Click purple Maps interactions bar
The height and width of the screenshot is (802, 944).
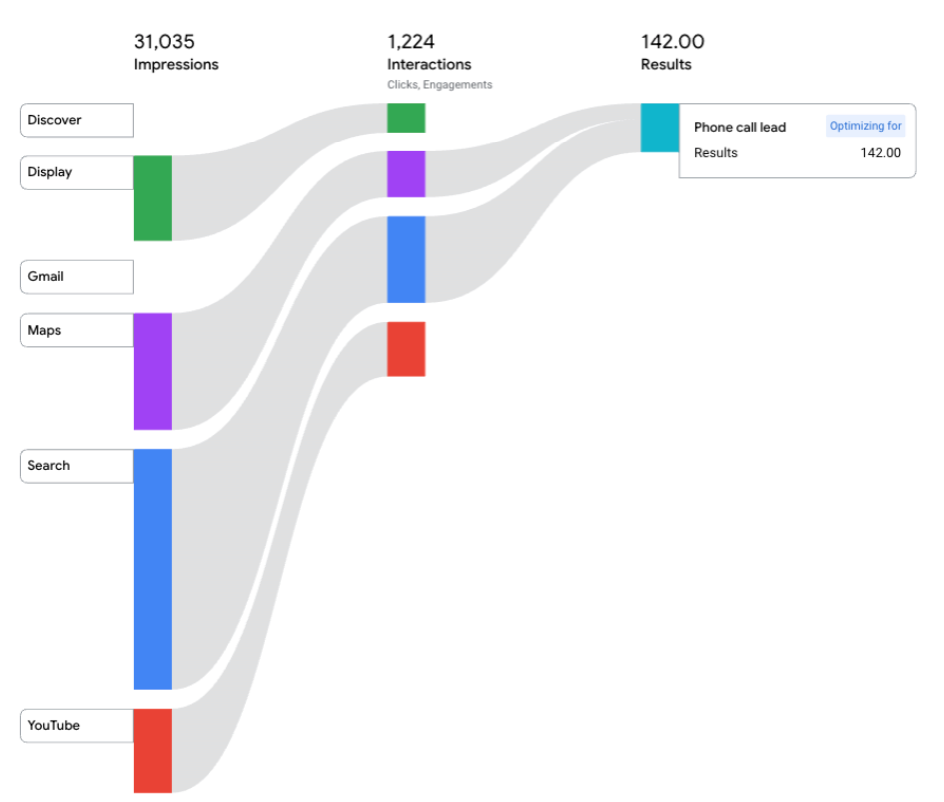point(406,174)
